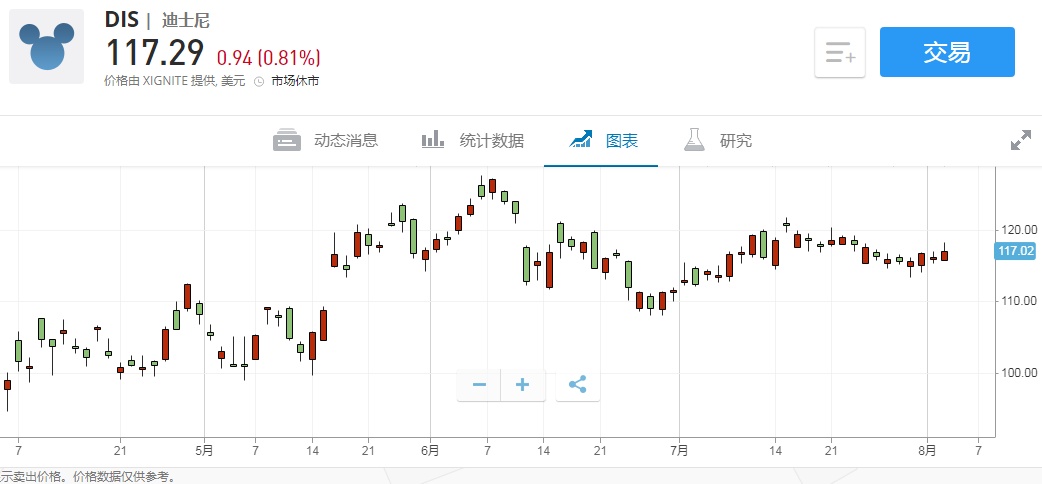Screen dimensions: 1042x484
Task: Switch to the 统计数据 statistics tab
Action: 472,141
